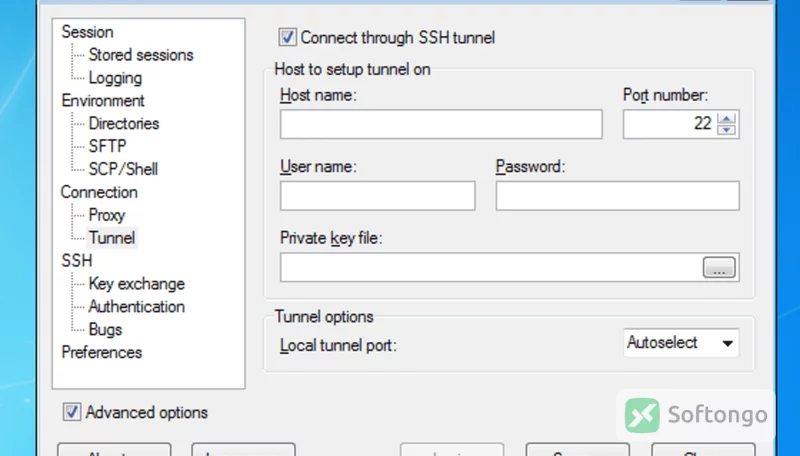Toggle Connect through SSH tunnel checkbox
Image resolution: width=800 pixels, height=456 pixels.
[x=287, y=37]
